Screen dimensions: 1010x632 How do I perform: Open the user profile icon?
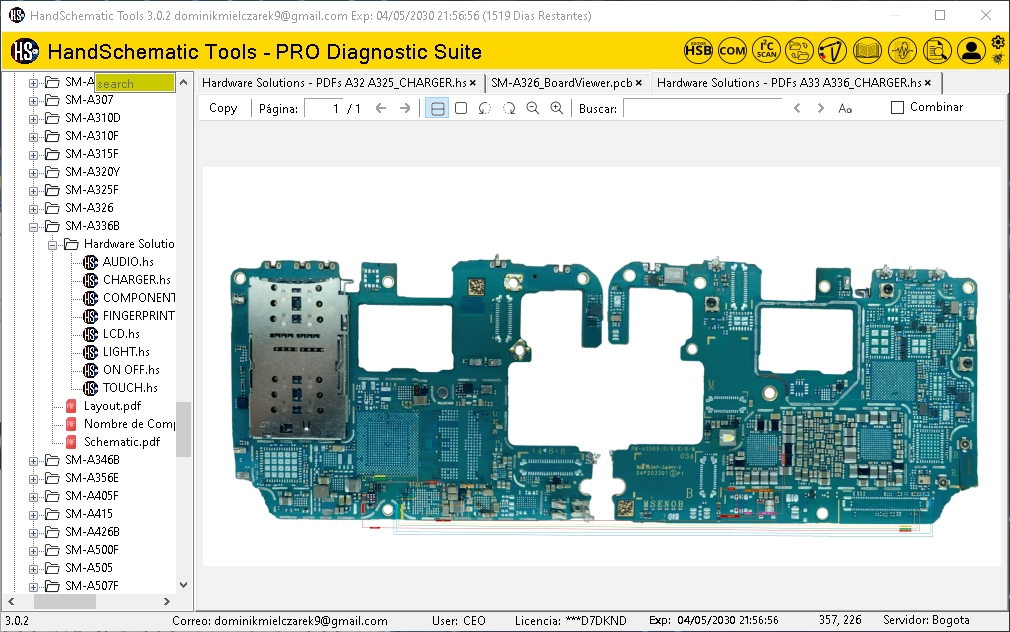pos(971,50)
